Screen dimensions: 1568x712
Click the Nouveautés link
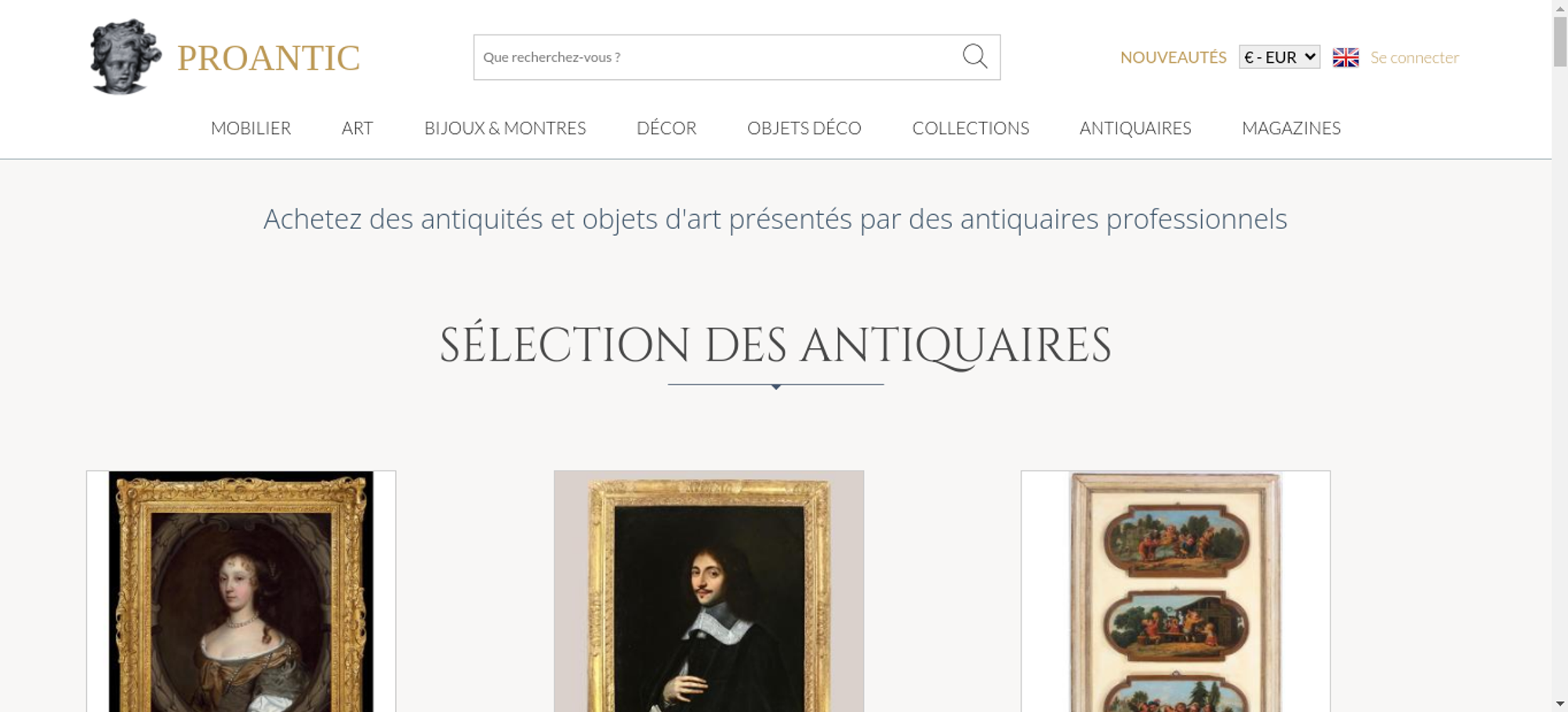1173,57
